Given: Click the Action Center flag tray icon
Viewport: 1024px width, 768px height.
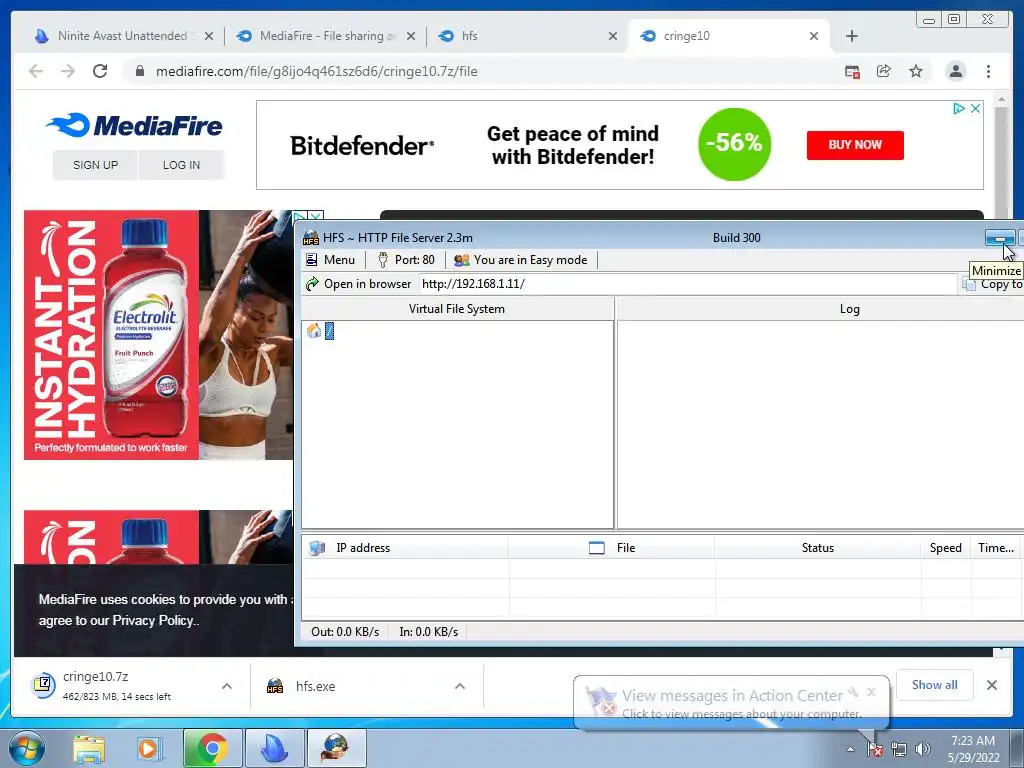Looking at the screenshot, I should (x=874, y=749).
